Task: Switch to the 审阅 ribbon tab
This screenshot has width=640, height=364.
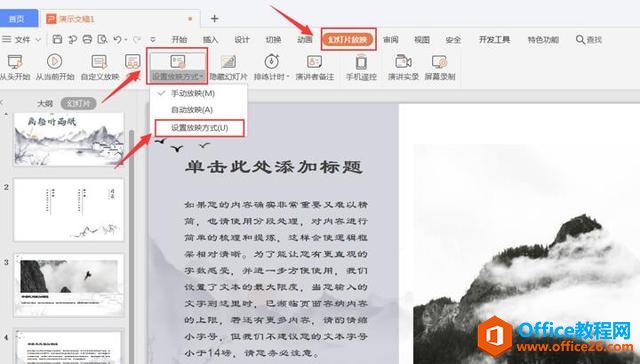Action: coord(391,40)
